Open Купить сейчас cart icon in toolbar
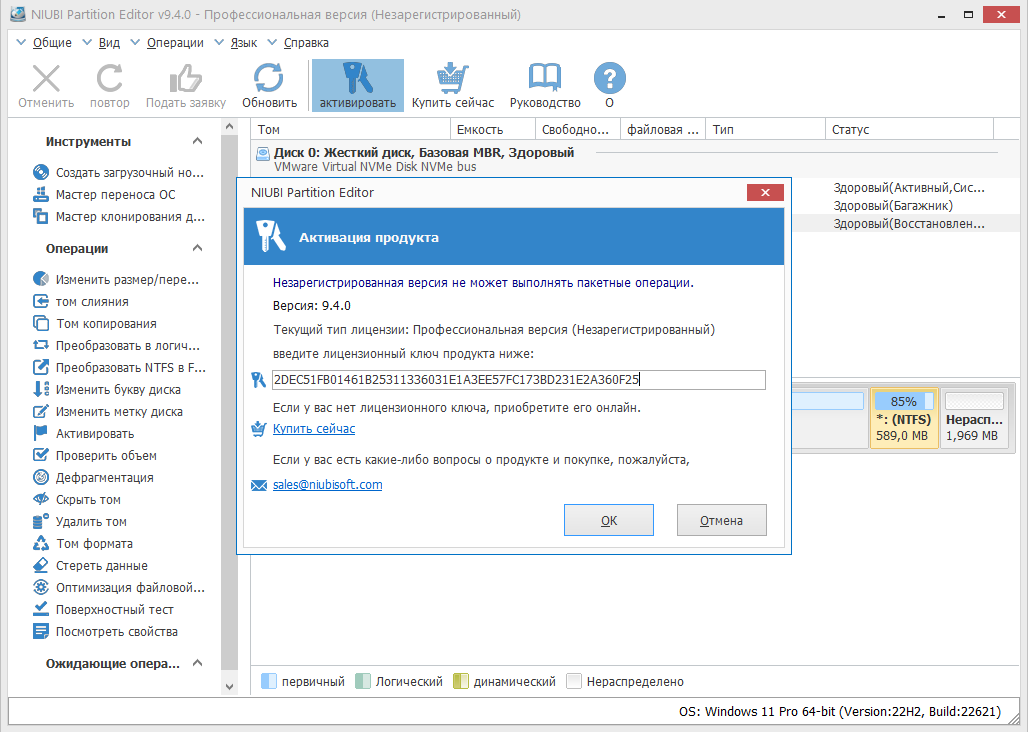This screenshot has width=1028, height=732. point(452,79)
